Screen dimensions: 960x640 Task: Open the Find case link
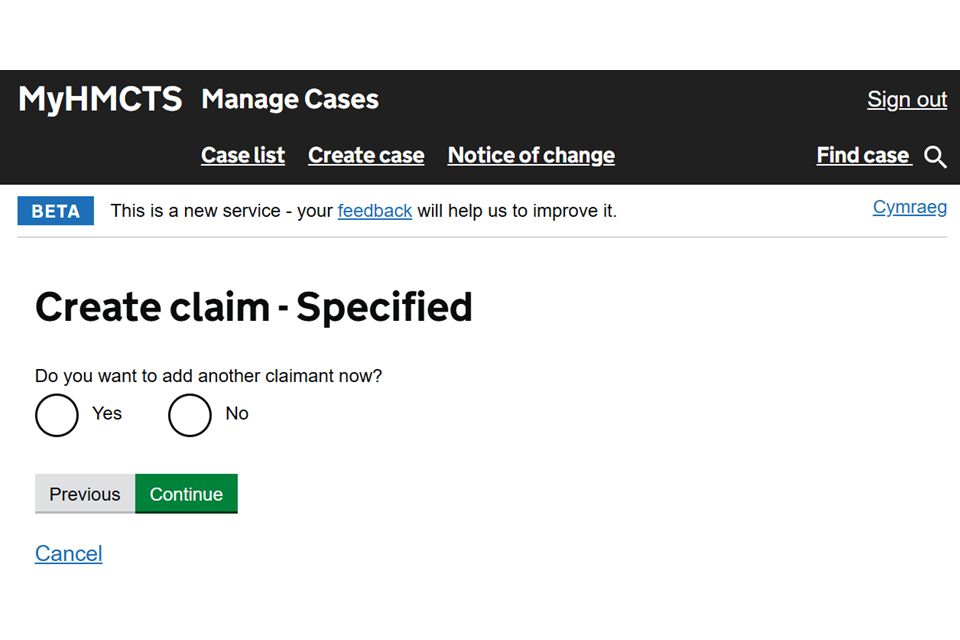coord(863,156)
